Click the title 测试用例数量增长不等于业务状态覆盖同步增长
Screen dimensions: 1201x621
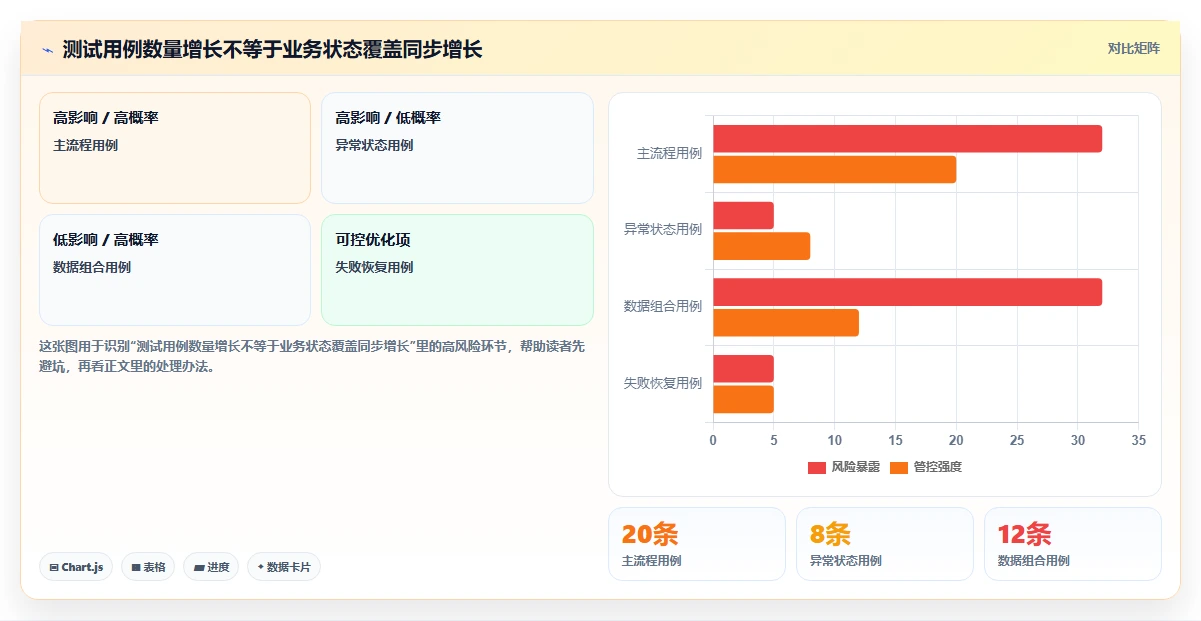(x=272, y=50)
